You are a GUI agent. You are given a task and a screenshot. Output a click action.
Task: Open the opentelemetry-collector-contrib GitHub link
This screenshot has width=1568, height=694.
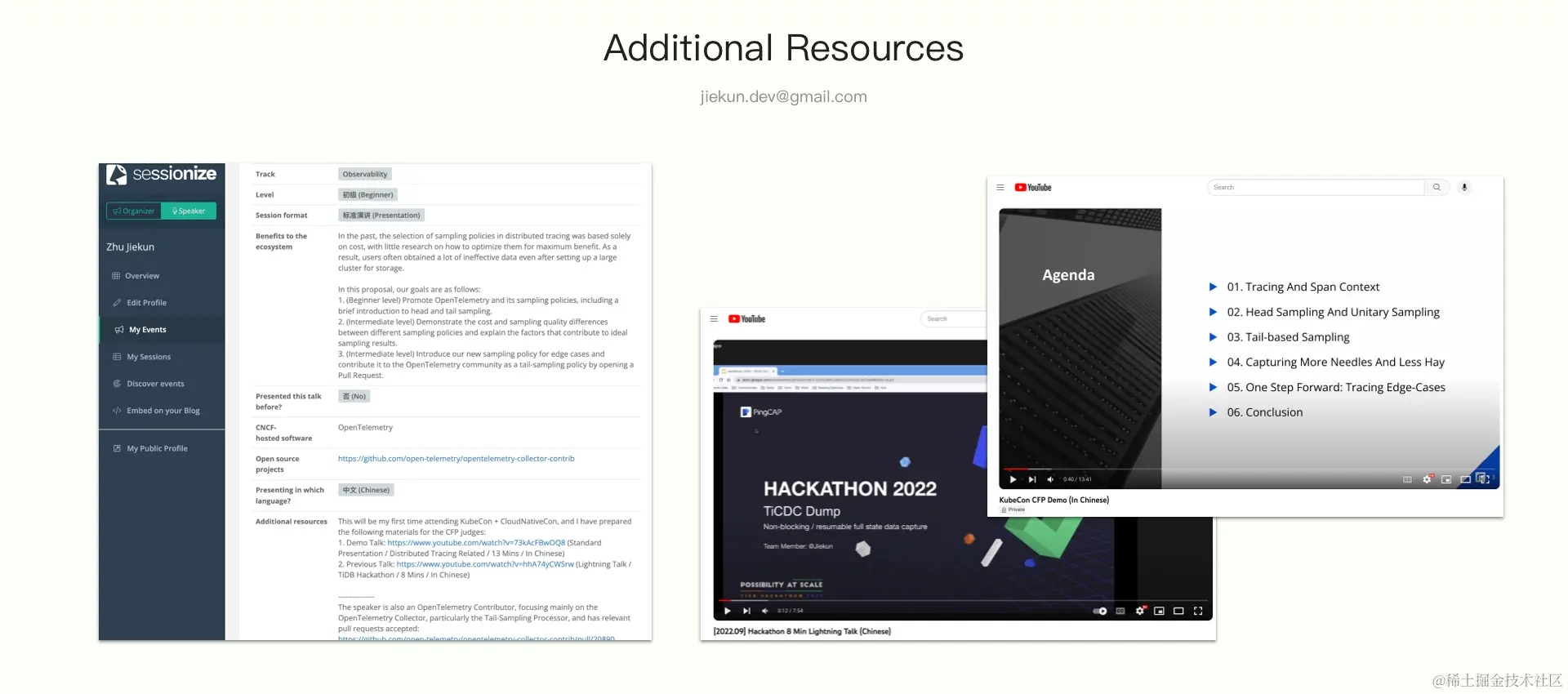pos(457,459)
